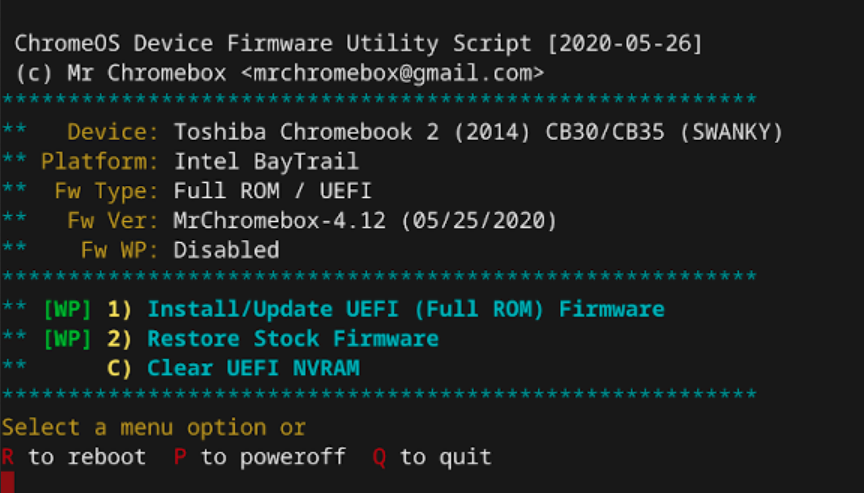
Task: Click the mrchromebox@gmail.com email address
Action: tap(392, 73)
